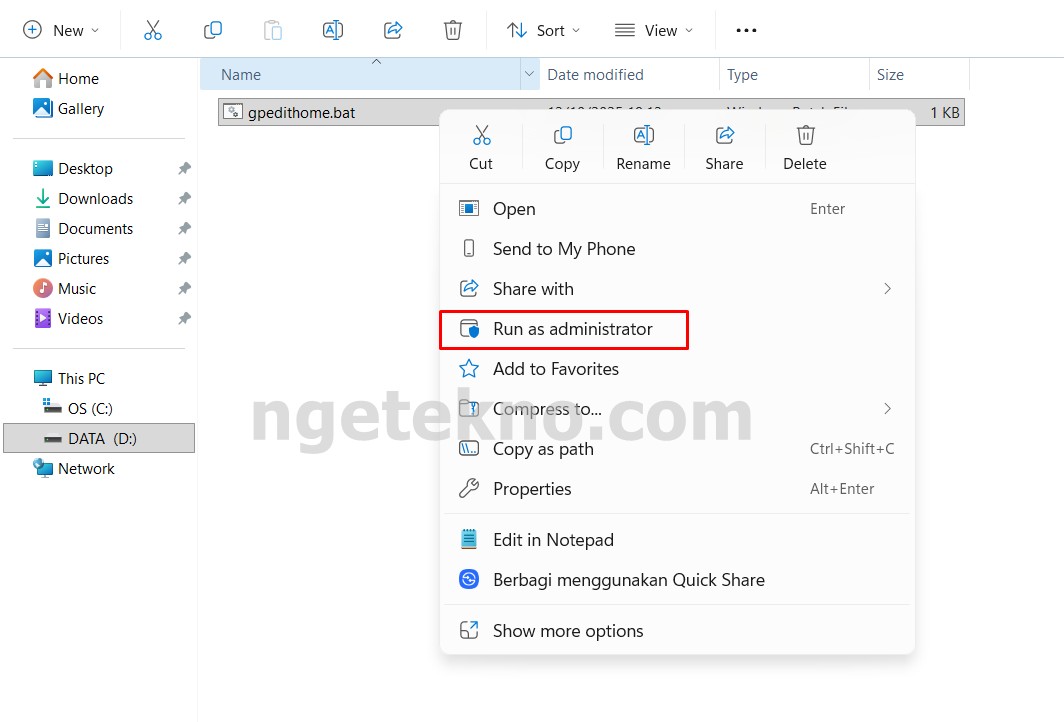Open the View dropdown menu
The image size is (1064, 722).
click(654, 30)
